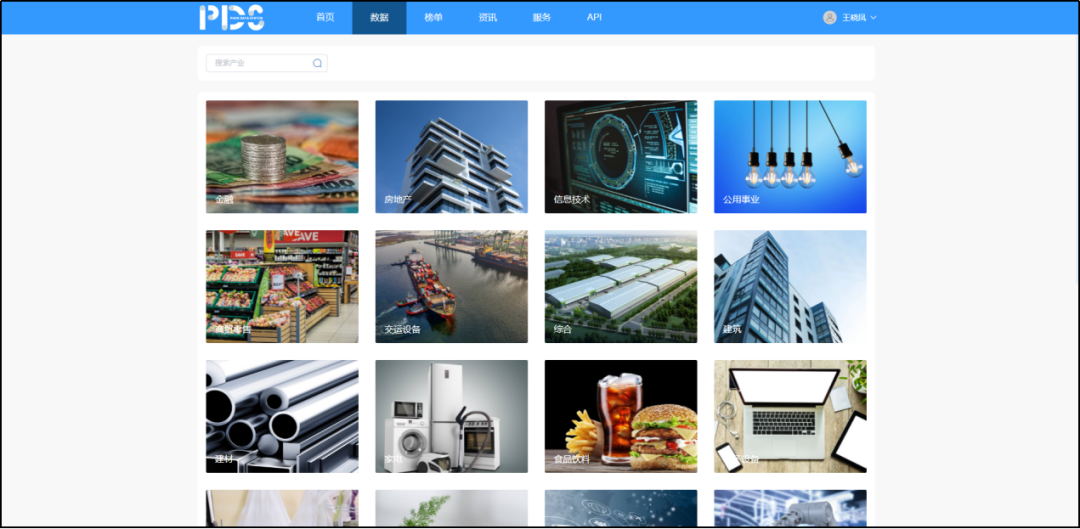Select the 家电 appliances thumbnail

point(451,416)
